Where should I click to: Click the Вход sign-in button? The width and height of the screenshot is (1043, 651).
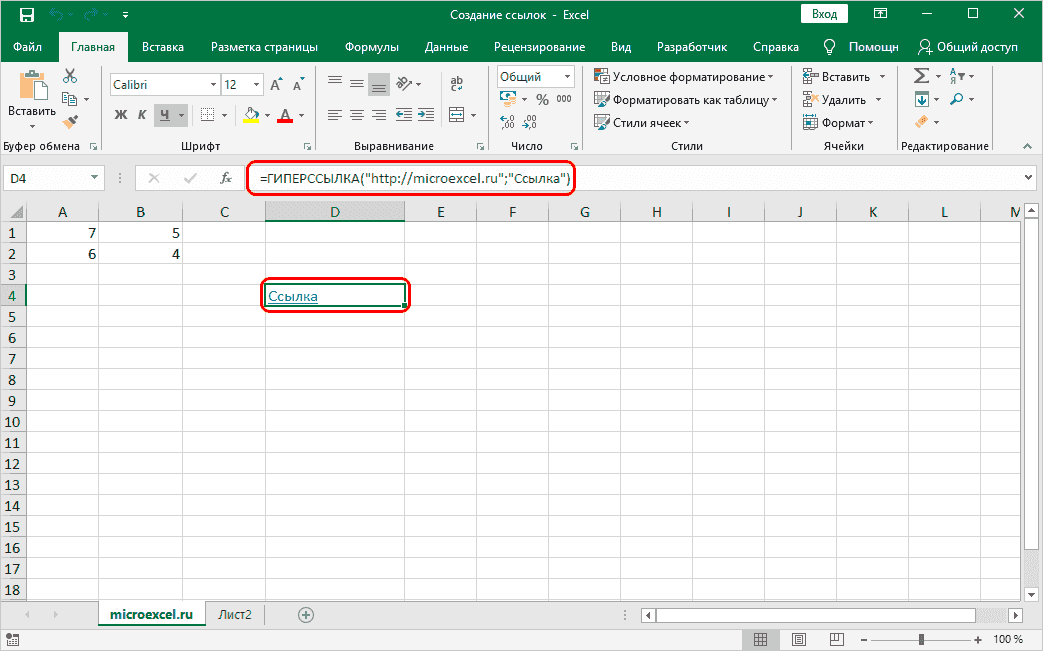pyautogui.click(x=824, y=14)
